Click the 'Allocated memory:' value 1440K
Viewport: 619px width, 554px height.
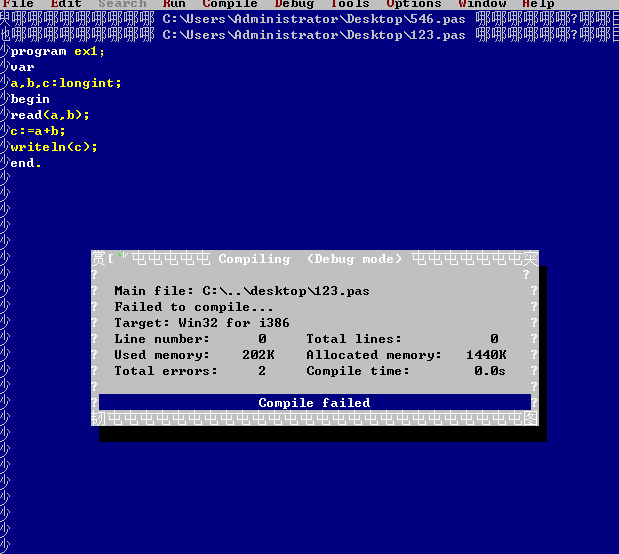486,355
